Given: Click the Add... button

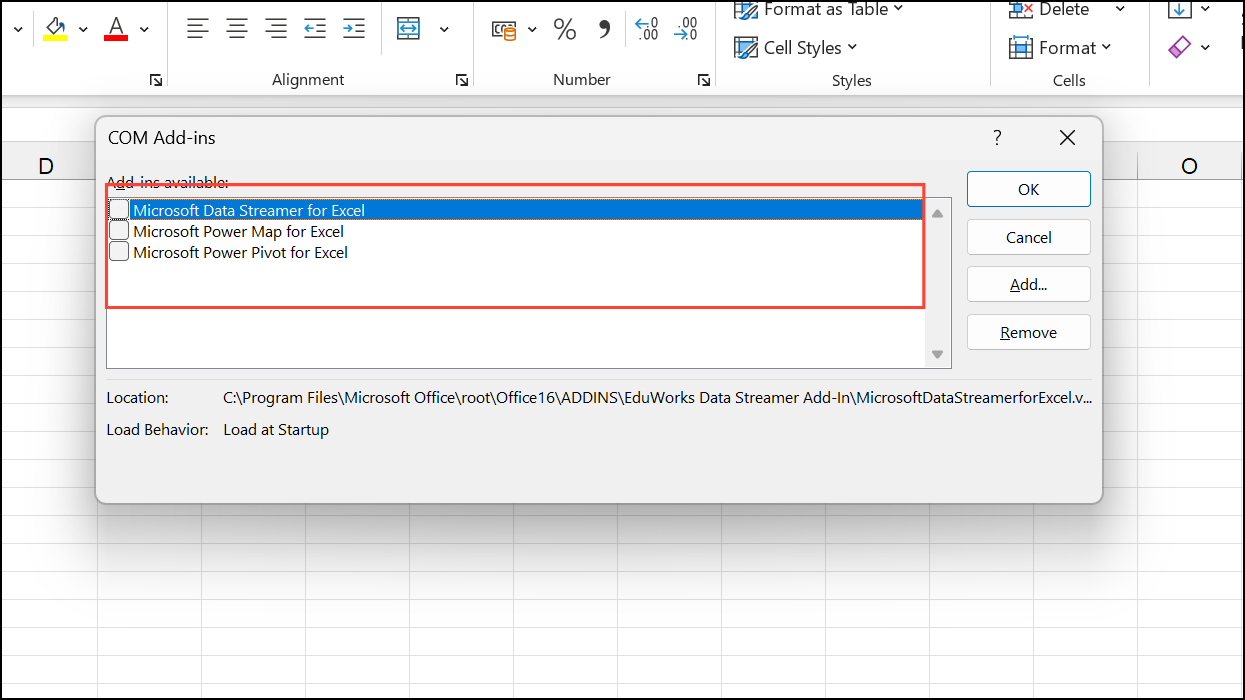Looking at the screenshot, I should pyautogui.click(x=1028, y=285).
